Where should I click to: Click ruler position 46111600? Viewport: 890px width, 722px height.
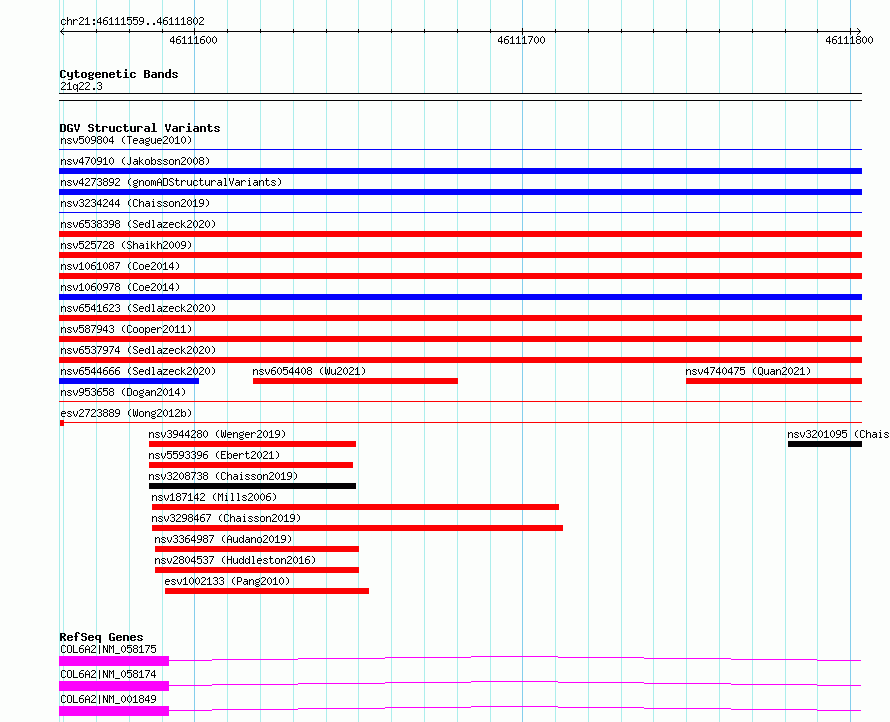click(194, 40)
